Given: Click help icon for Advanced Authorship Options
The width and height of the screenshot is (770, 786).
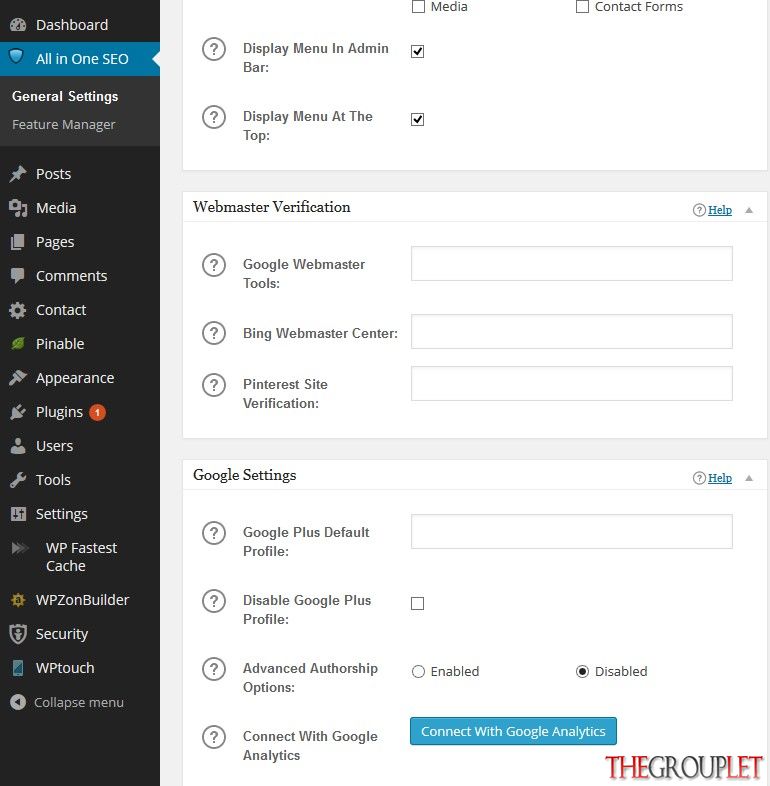Looking at the screenshot, I should pyautogui.click(x=214, y=669).
